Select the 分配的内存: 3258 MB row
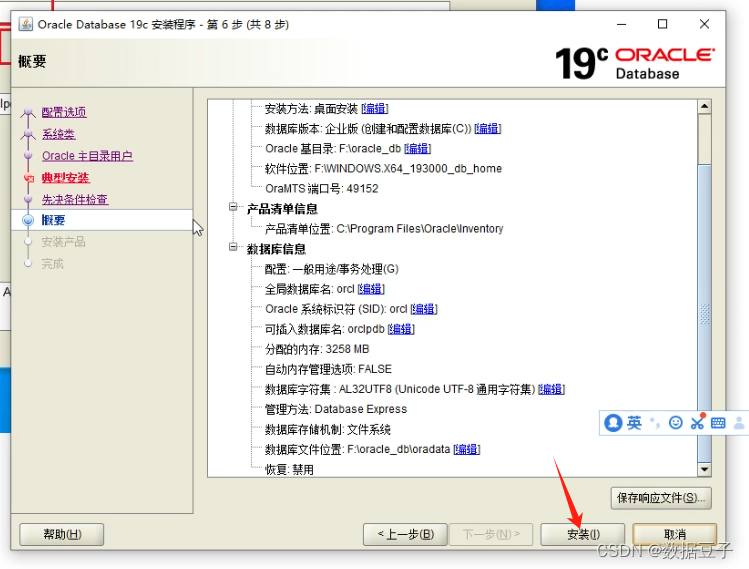 tap(317, 349)
